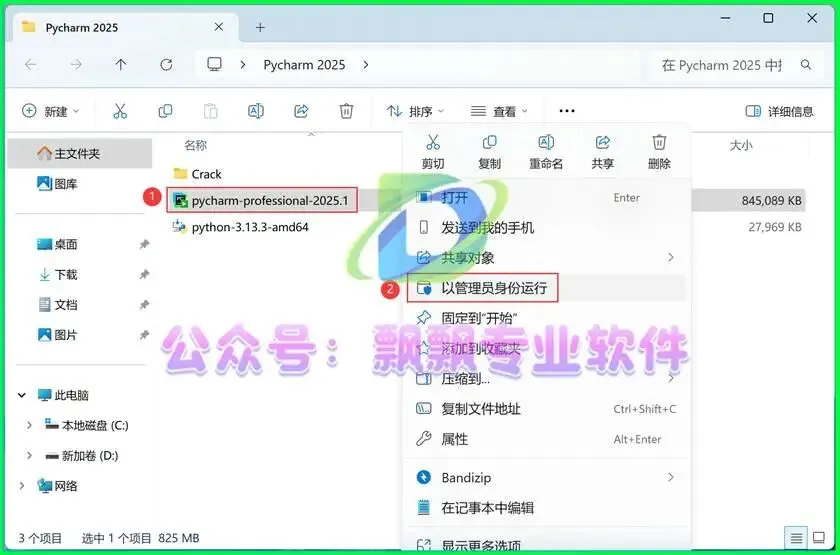Expand 本地磁盘 (C:) node
The width and height of the screenshot is (840, 555).
click(x=29, y=425)
